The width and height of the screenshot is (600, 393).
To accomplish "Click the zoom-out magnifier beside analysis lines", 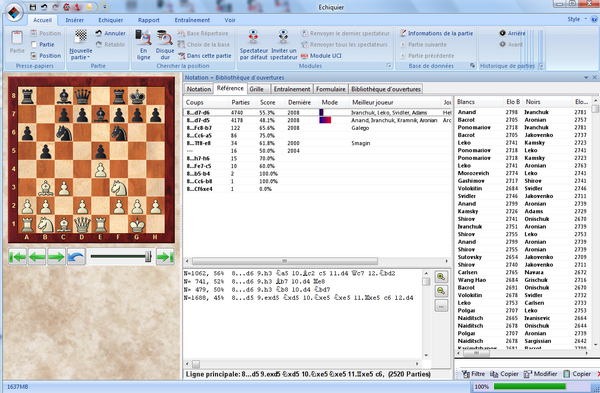I will 441,291.
